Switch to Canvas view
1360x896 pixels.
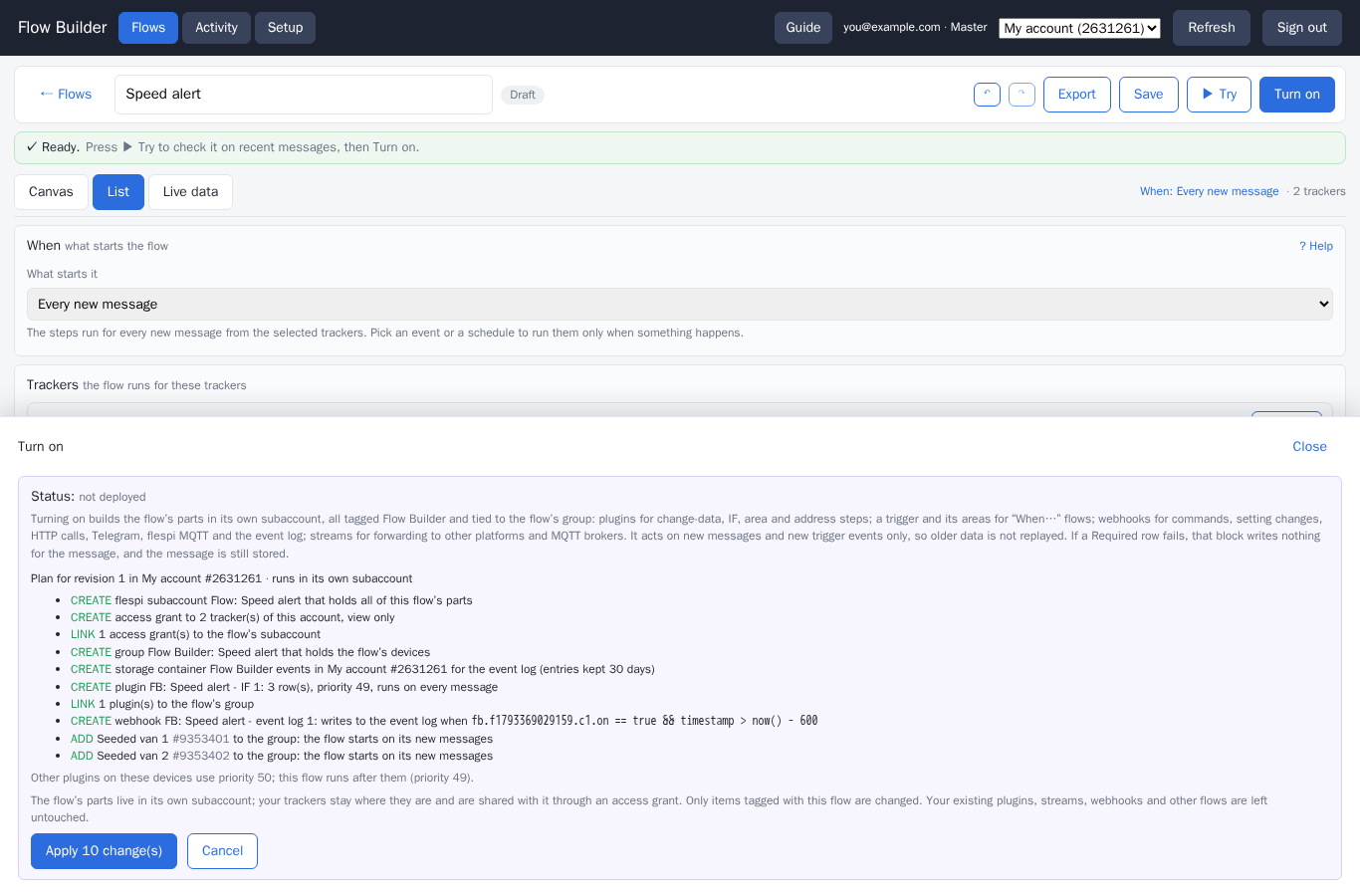[x=51, y=192]
